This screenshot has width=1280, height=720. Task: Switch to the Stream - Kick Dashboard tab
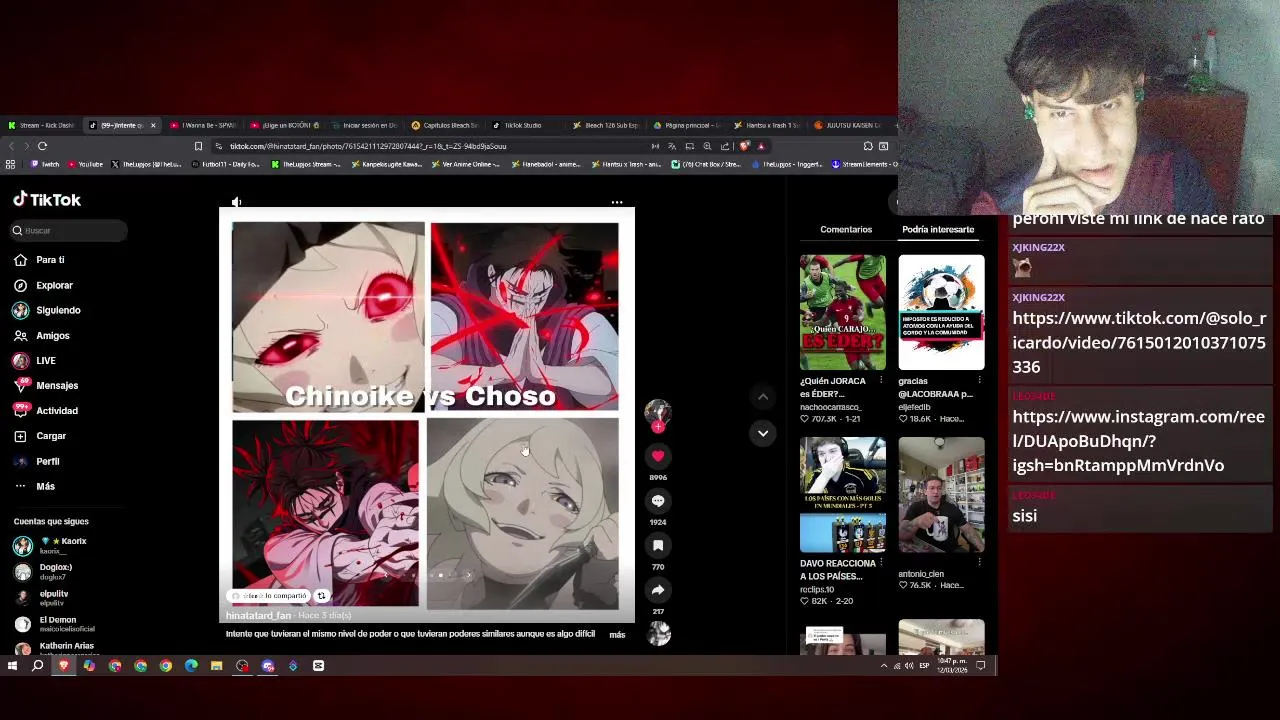pos(42,126)
